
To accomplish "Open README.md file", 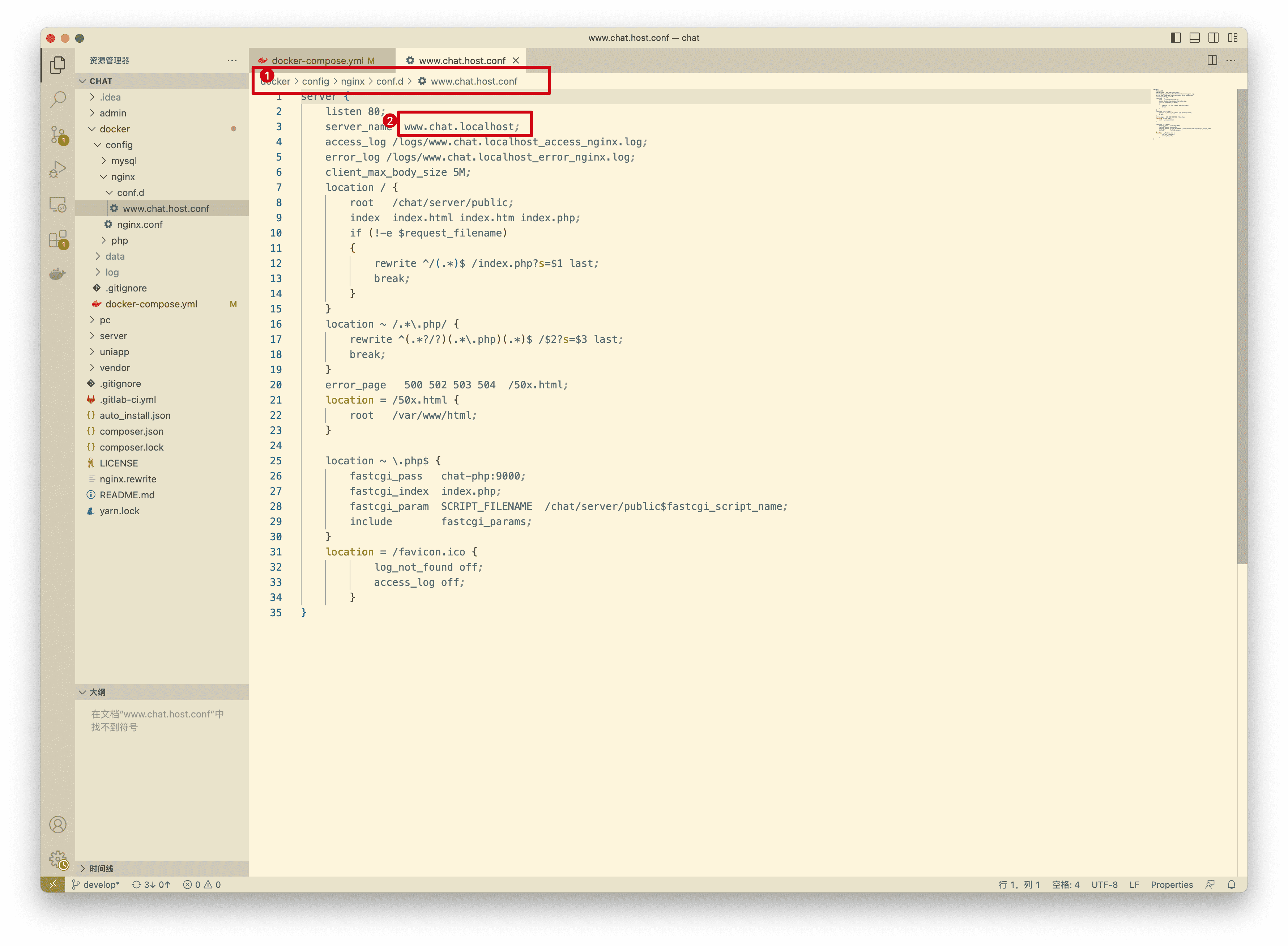I will tap(162, 495).
